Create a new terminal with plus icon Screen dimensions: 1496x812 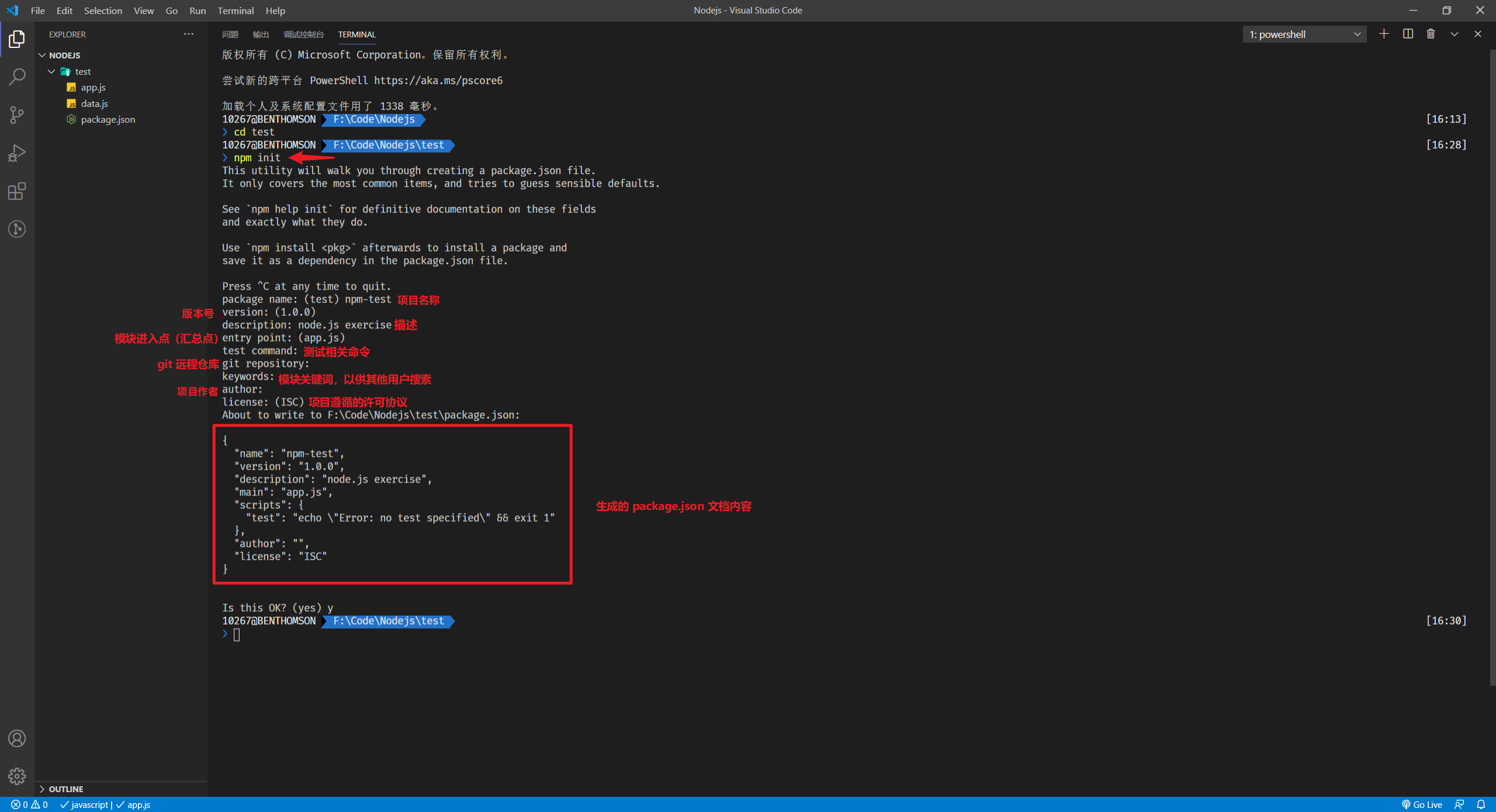click(1384, 34)
